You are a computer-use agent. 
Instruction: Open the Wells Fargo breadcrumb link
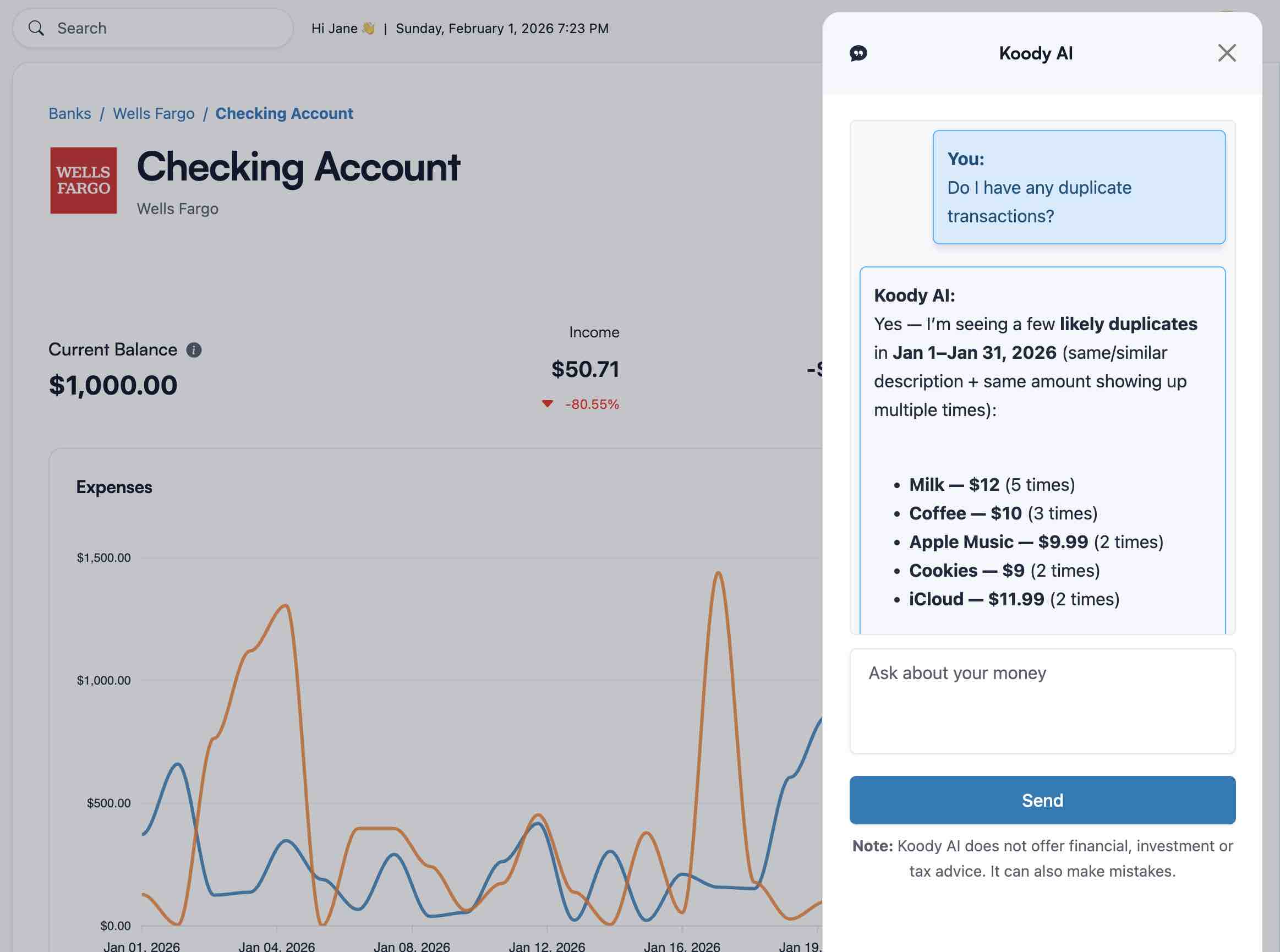[154, 113]
